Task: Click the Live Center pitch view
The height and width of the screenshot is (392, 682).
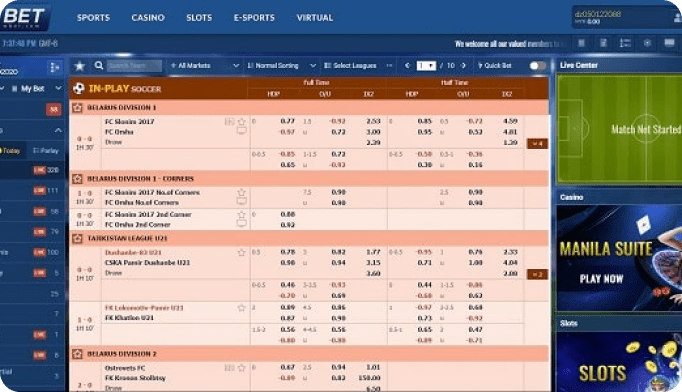Action: pos(619,129)
